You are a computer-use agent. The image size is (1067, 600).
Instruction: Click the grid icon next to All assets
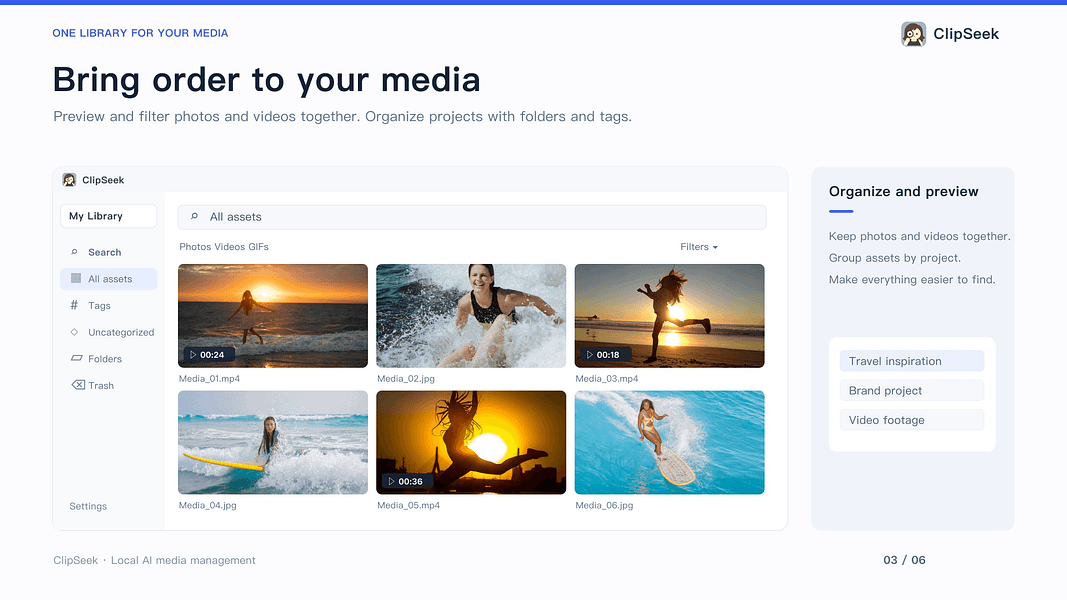pyautogui.click(x=76, y=278)
